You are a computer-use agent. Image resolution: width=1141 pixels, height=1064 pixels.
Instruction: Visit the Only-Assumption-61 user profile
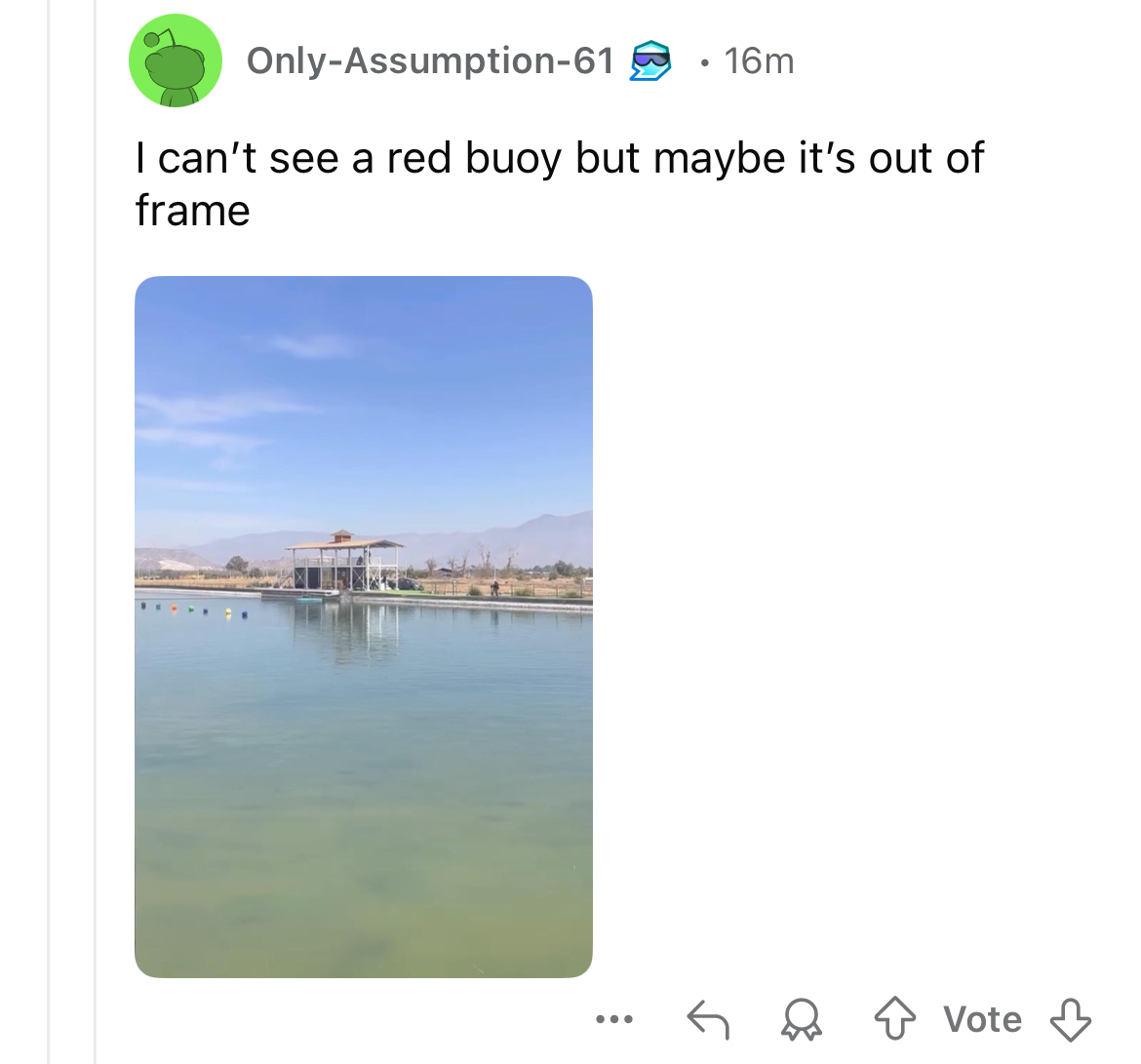pos(431,60)
